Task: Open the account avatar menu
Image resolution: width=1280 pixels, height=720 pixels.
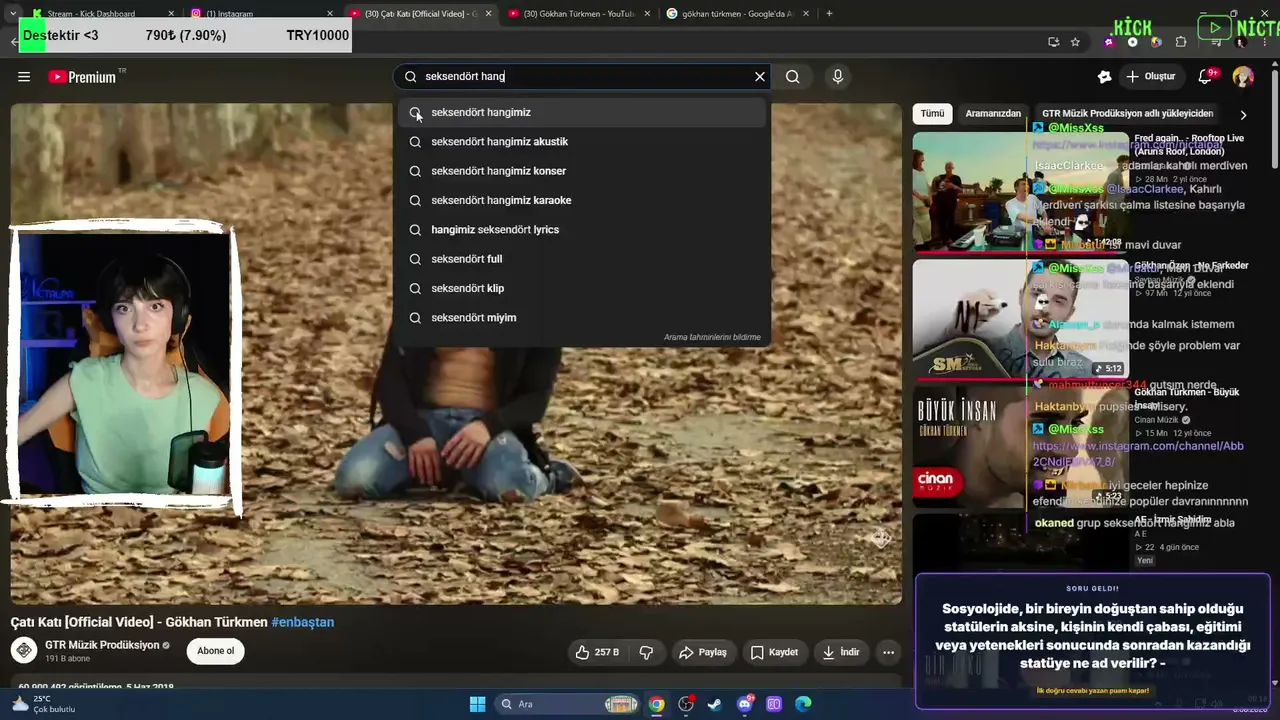Action: coord(1243,77)
